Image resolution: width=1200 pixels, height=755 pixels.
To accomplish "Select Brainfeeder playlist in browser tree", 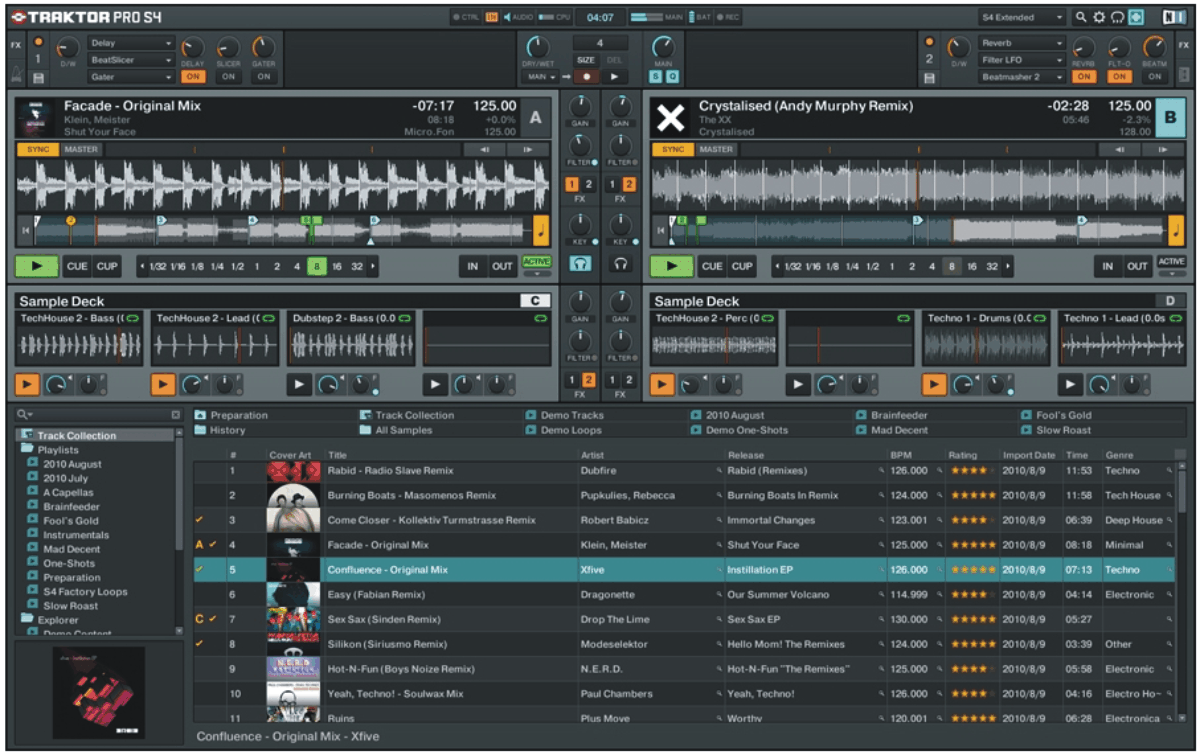I will pos(70,507).
